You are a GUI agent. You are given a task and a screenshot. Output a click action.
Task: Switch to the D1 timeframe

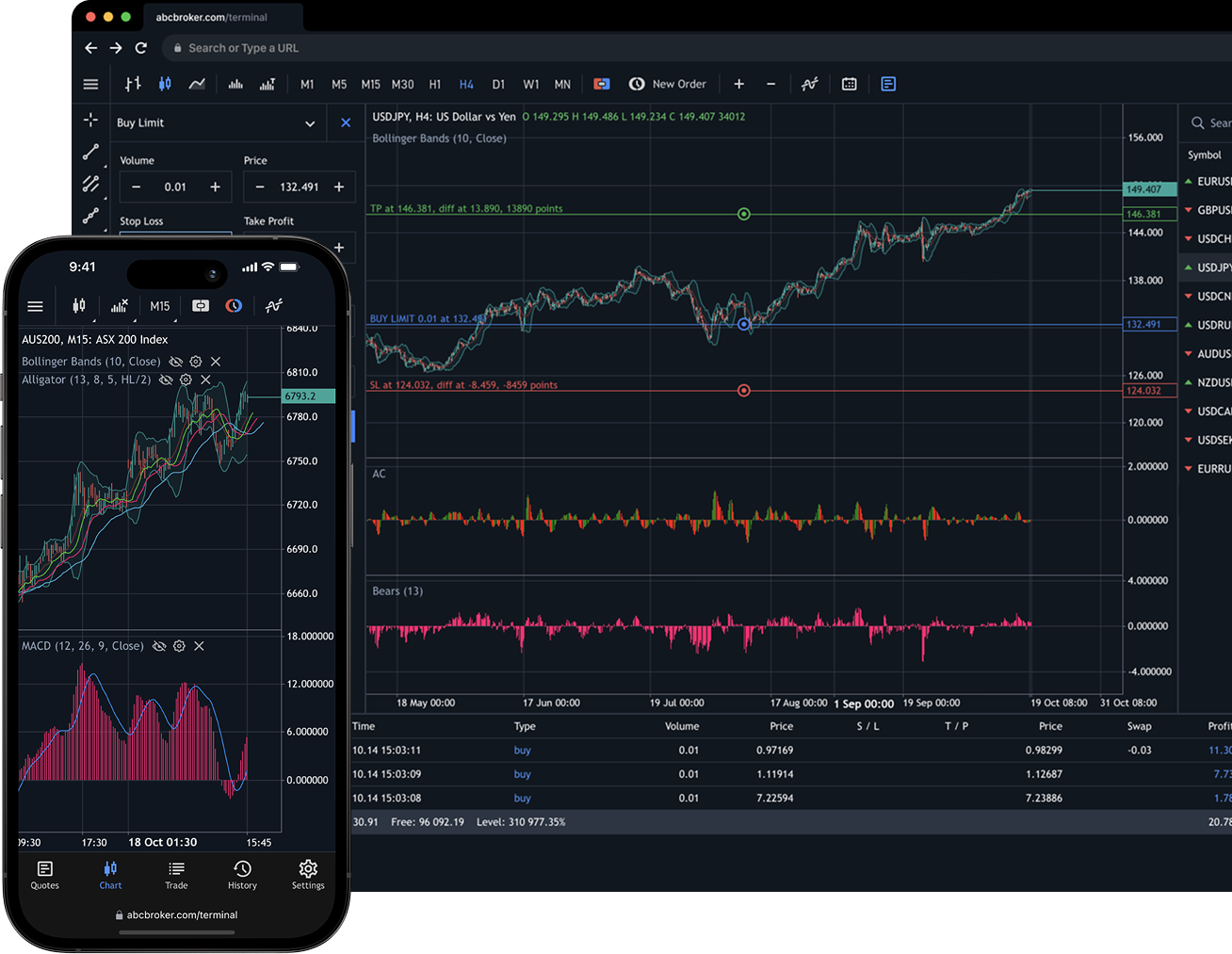pyautogui.click(x=498, y=84)
